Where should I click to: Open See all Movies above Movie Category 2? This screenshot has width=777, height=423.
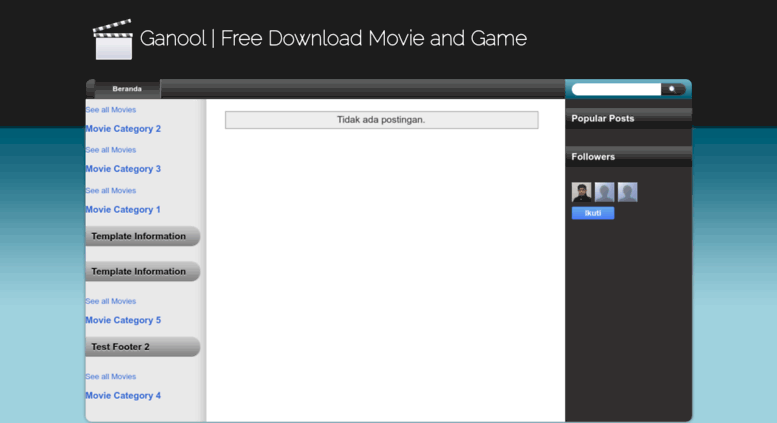pyautogui.click(x=111, y=109)
